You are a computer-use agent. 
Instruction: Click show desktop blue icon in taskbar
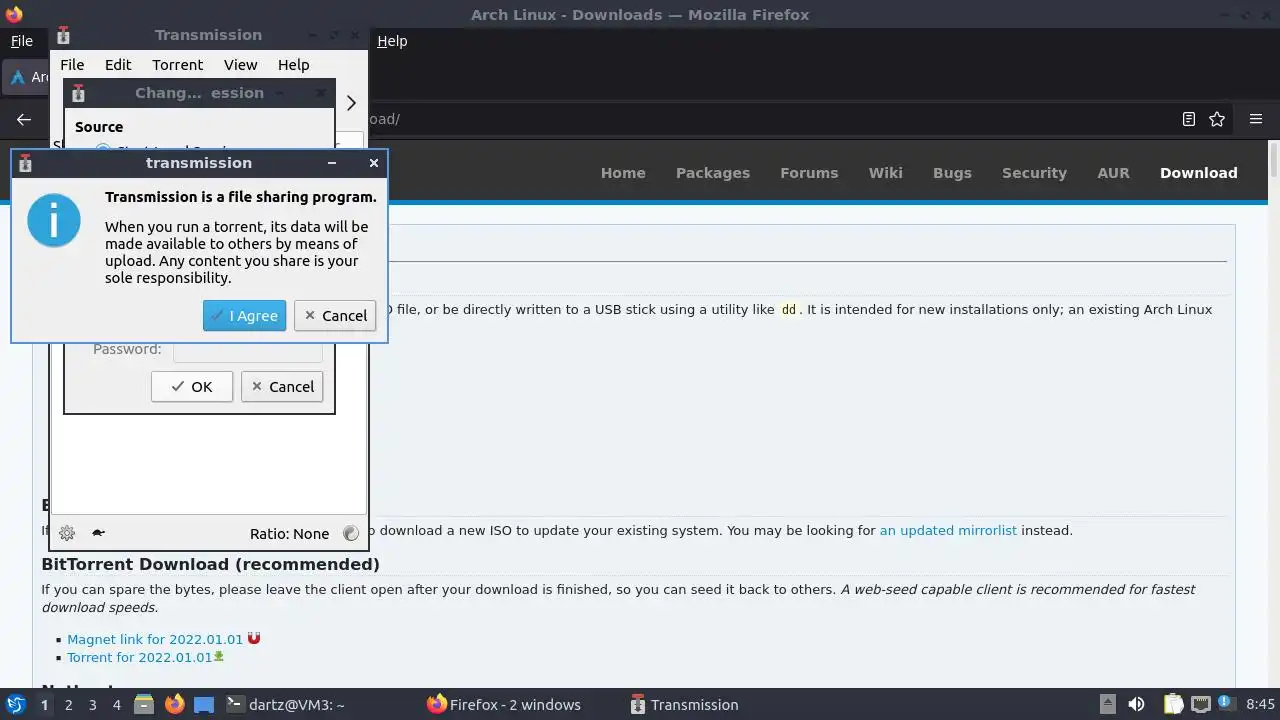click(x=204, y=705)
